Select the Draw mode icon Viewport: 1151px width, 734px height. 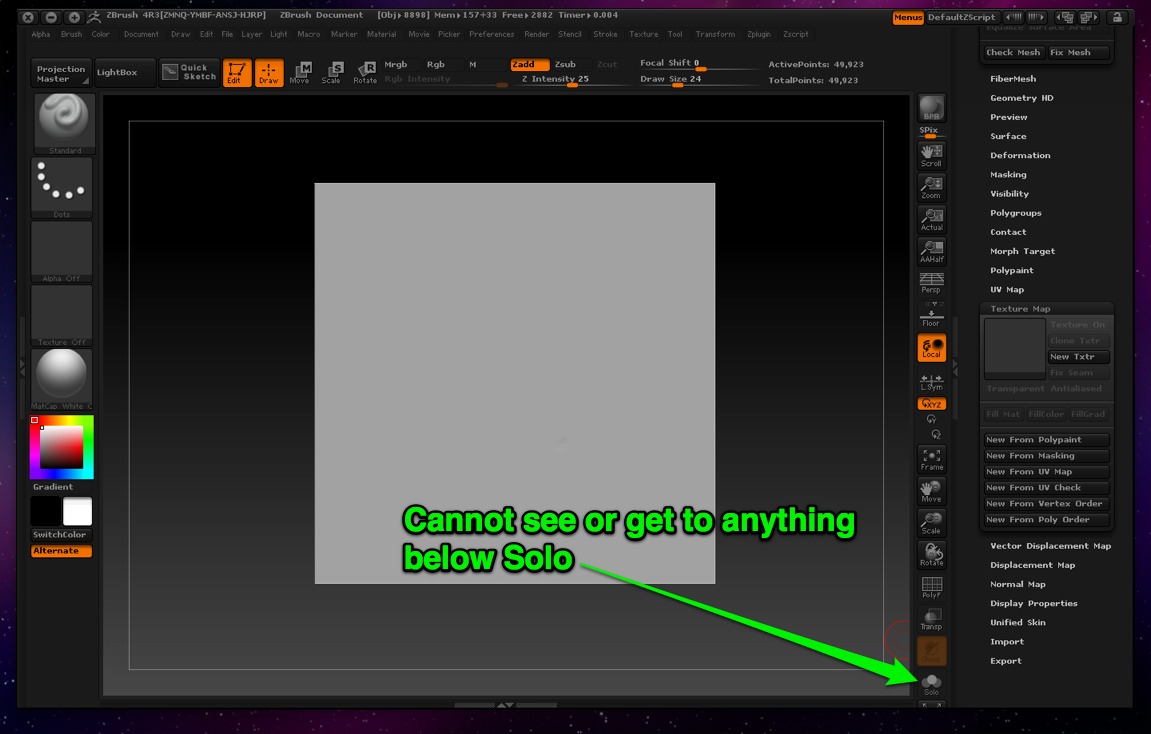tap(269, 73)
